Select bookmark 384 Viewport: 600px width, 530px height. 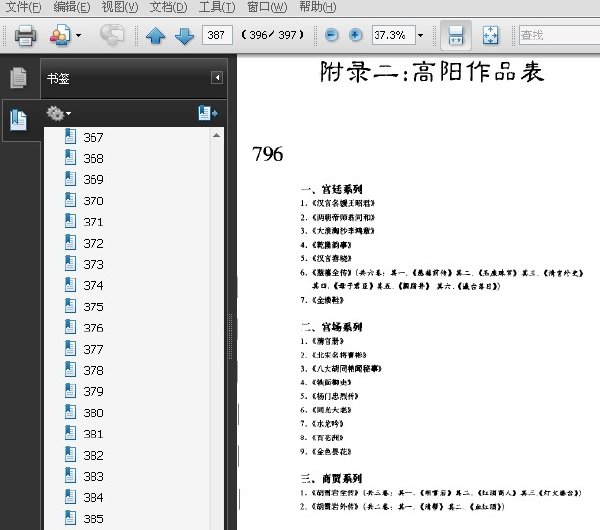[93, 497]
